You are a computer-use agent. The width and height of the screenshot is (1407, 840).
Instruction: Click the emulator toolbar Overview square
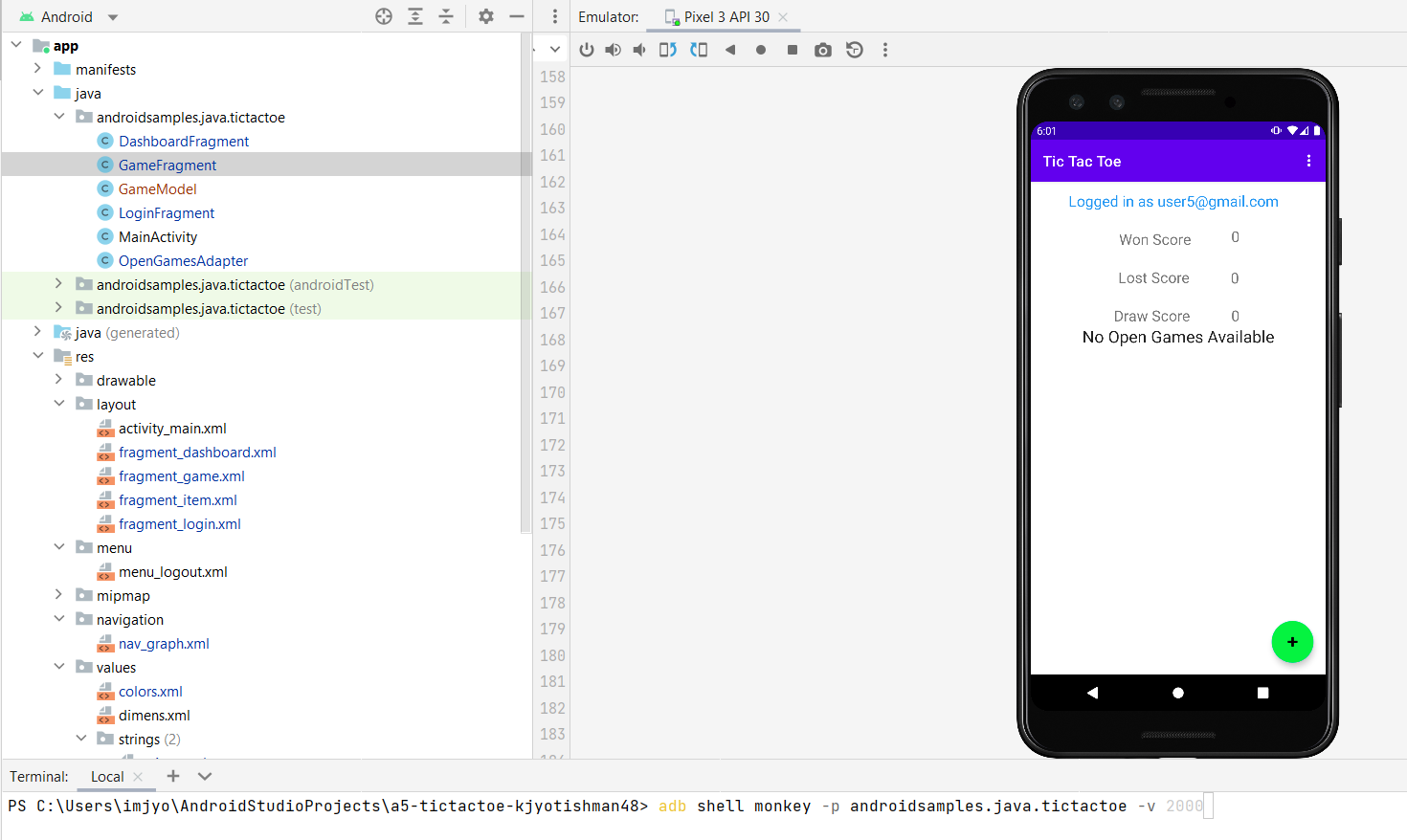pos(793,50)
